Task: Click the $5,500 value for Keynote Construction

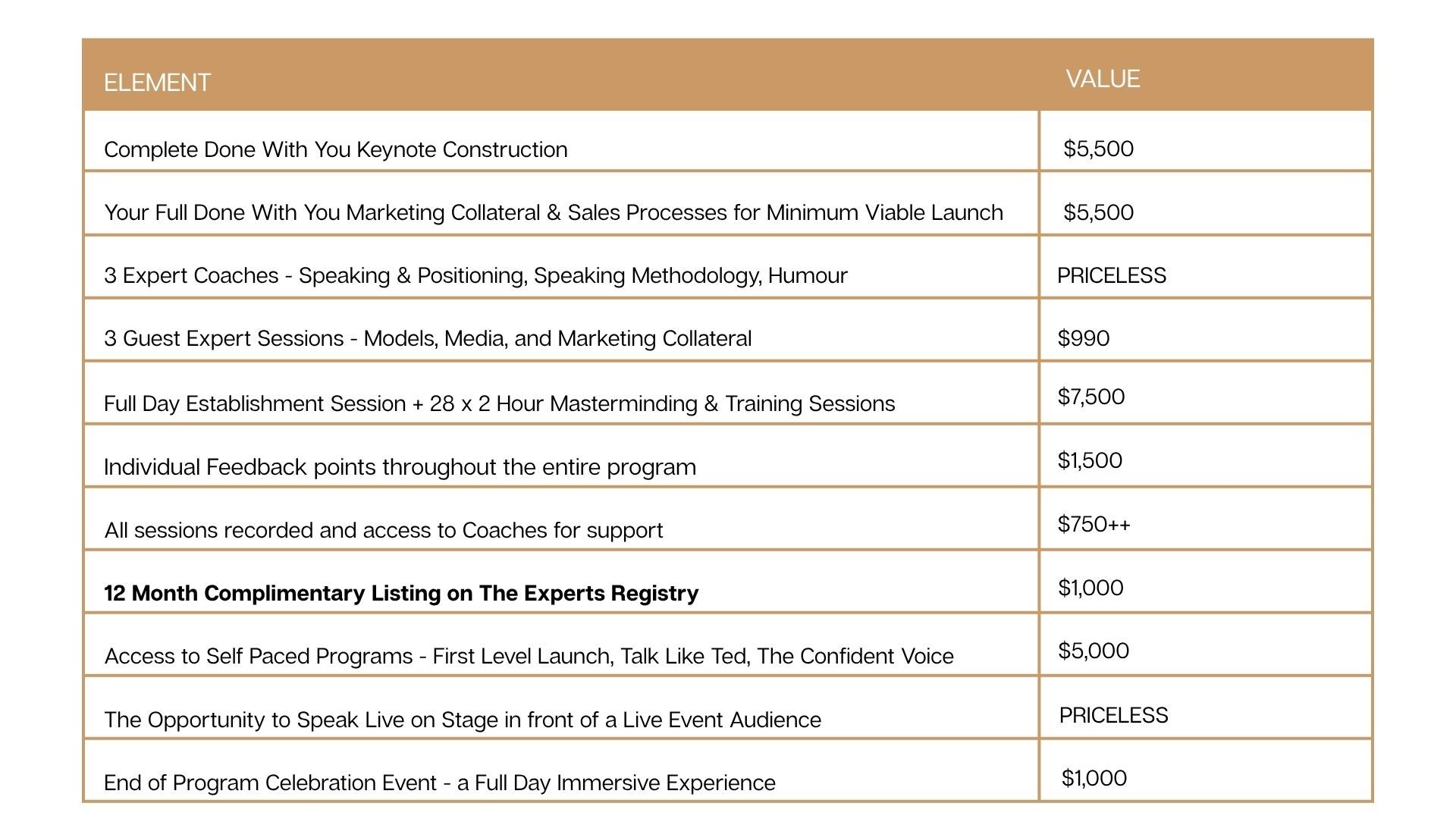Action: [x=1098, y=149]
